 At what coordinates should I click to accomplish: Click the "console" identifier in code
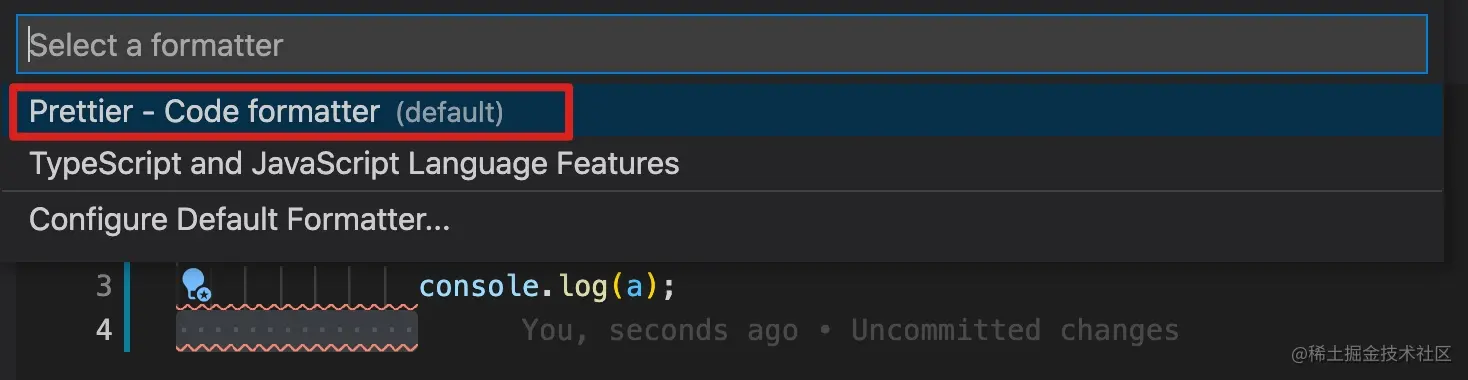479,287
